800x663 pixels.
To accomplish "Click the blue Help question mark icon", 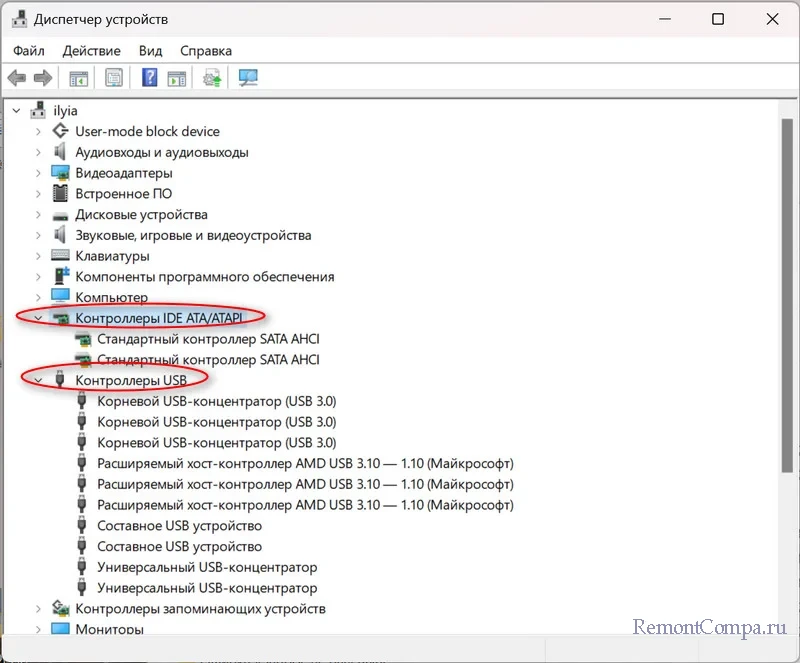I will pyautogui.click(x=150, y=78).
